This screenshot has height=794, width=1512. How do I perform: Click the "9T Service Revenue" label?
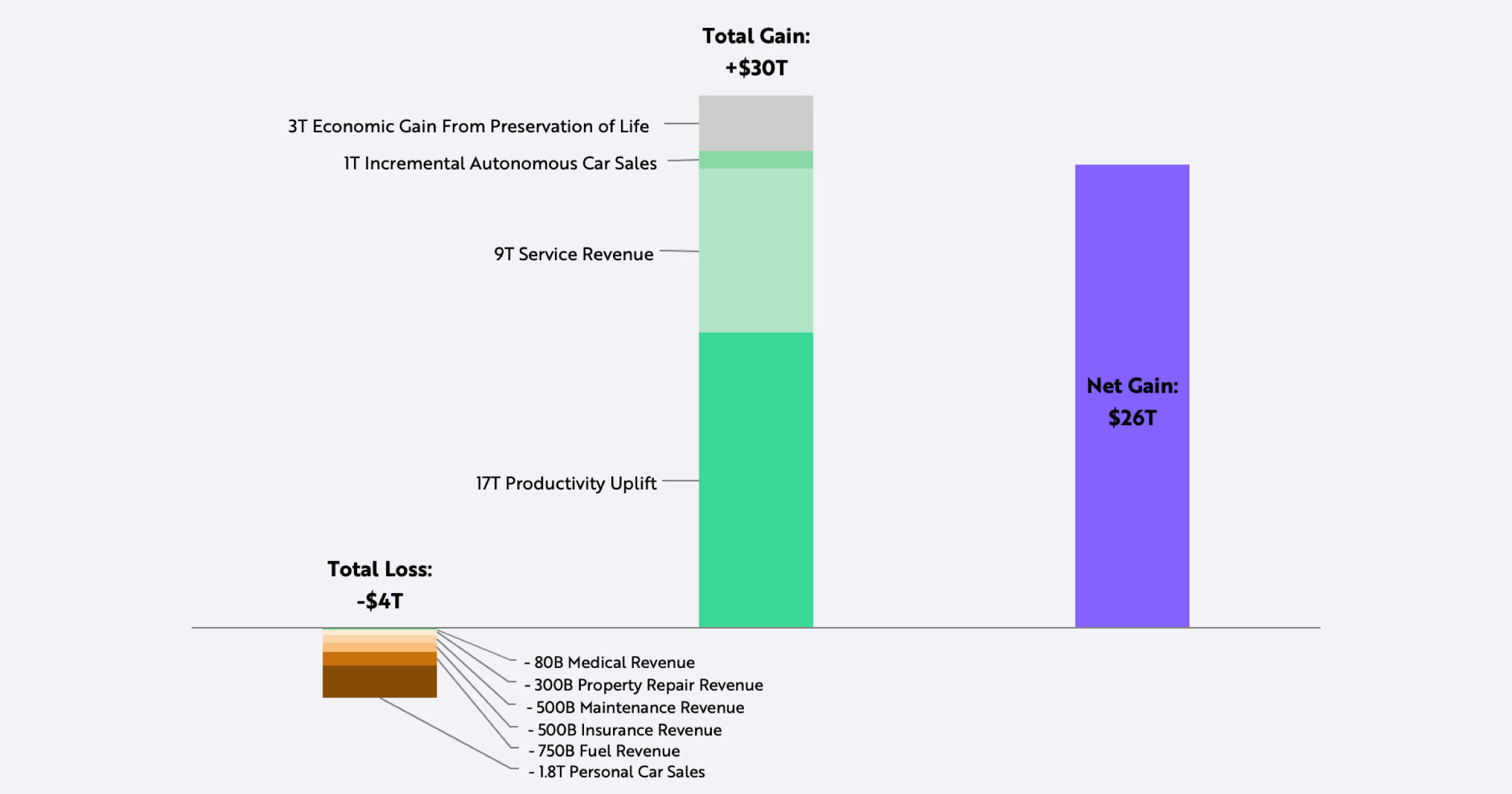[573, 254]
